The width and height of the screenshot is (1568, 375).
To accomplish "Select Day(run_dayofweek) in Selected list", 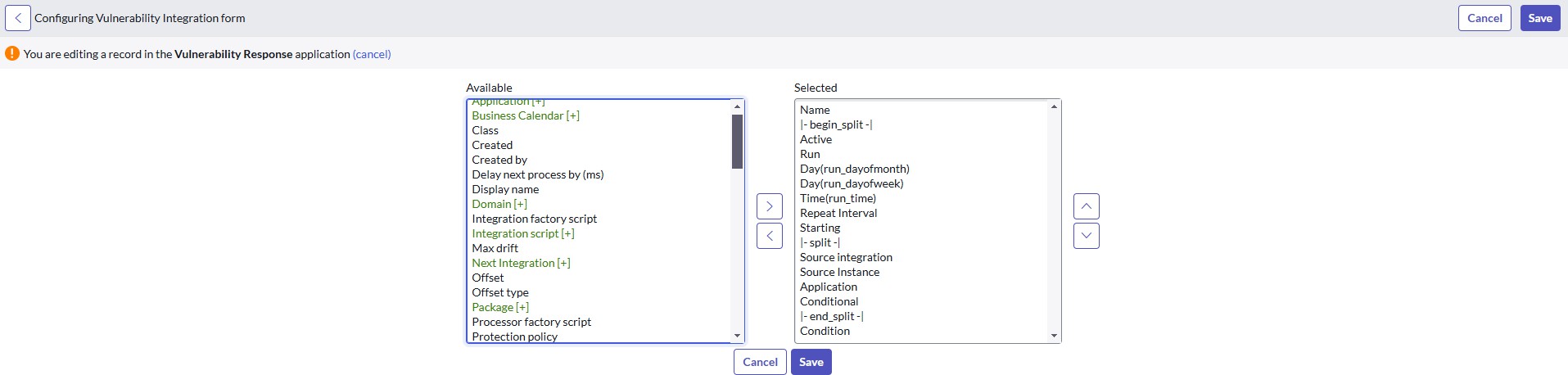I will tap(922, 183).
